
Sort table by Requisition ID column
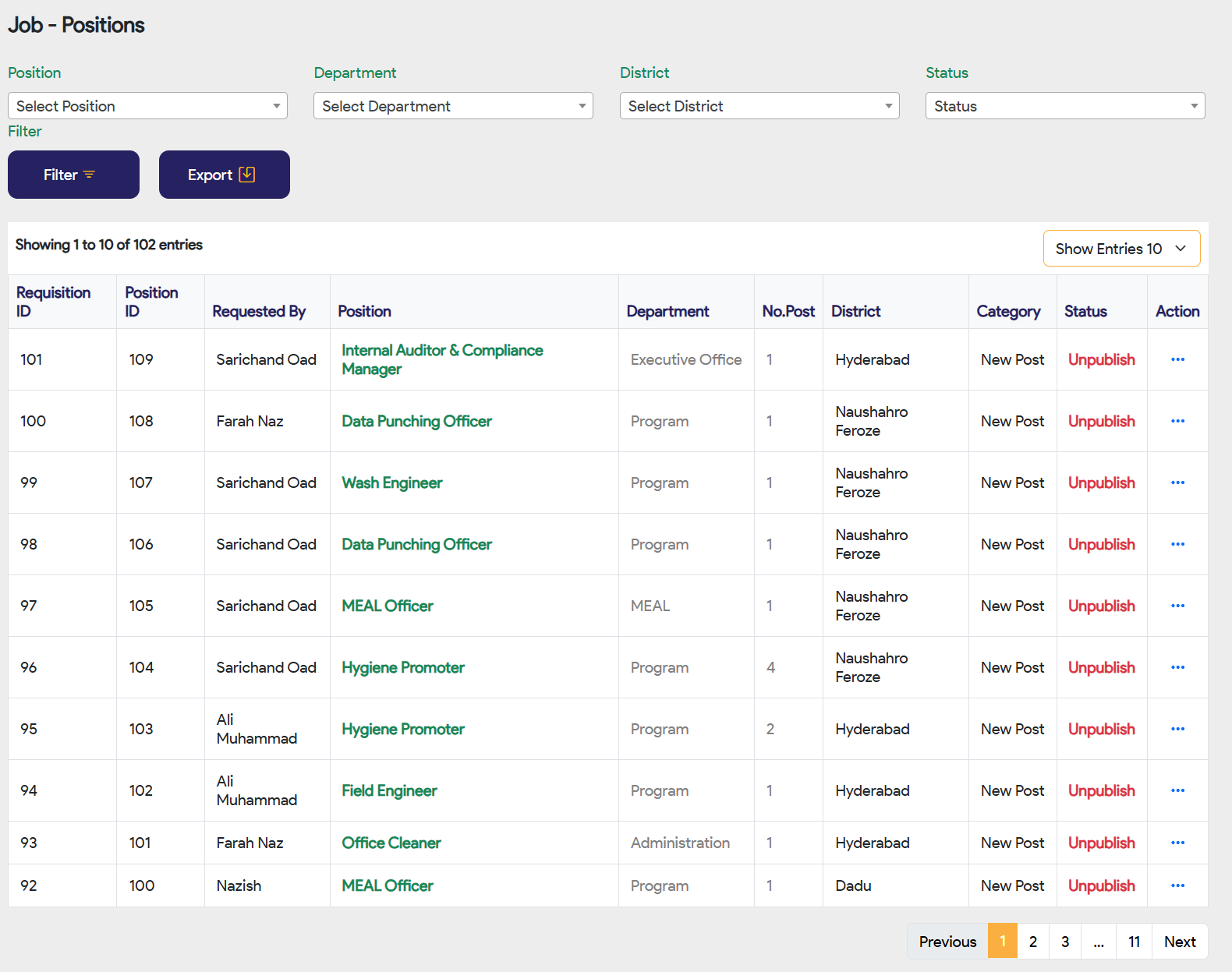point(53,302)
